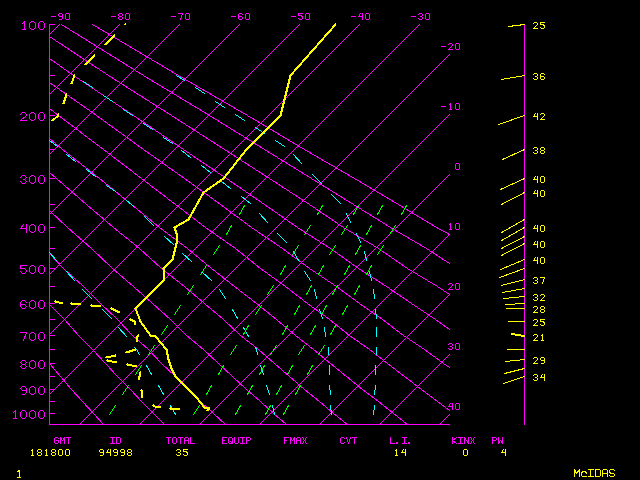Viewport: 640px width, 480px height.
Task: Click the McIDAS label in bottom-right corner
Action: (x=593, y=472)
